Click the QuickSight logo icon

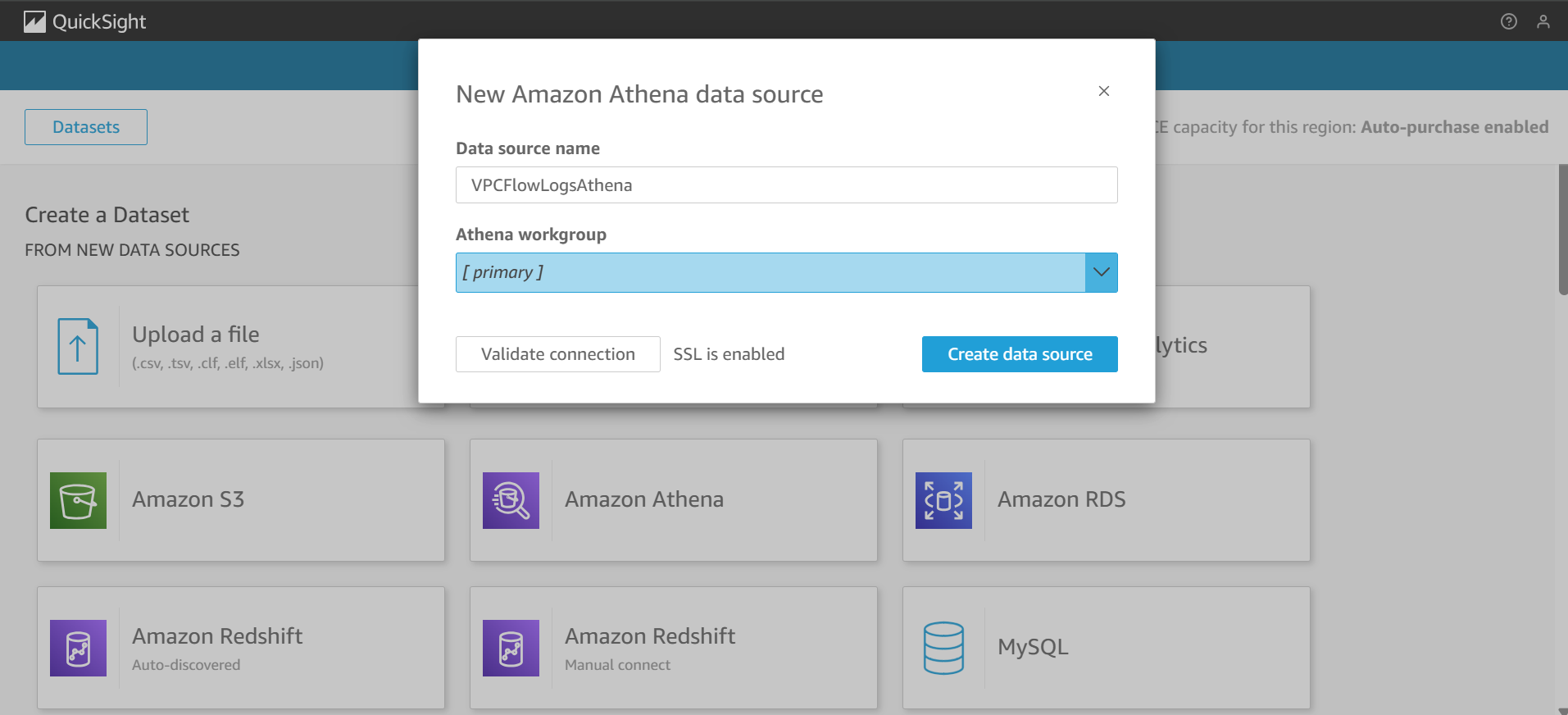point(34,21)
